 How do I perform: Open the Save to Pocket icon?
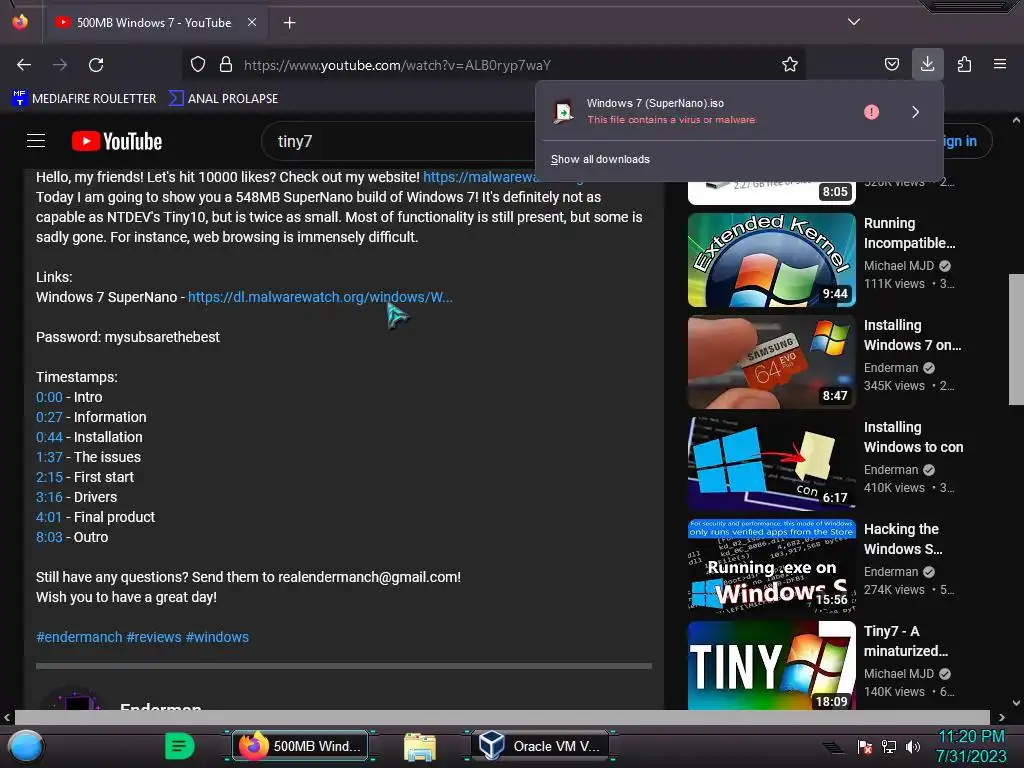pos(891,65)
